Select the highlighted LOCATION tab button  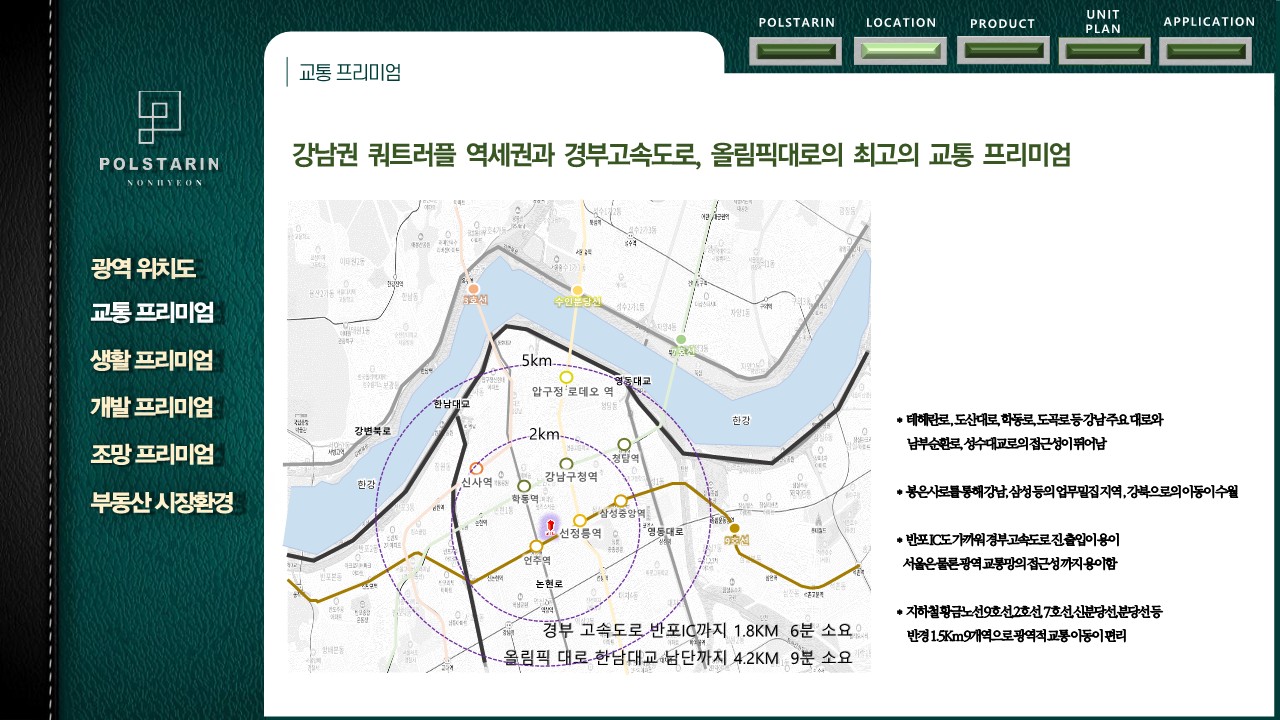click(900, 50)
